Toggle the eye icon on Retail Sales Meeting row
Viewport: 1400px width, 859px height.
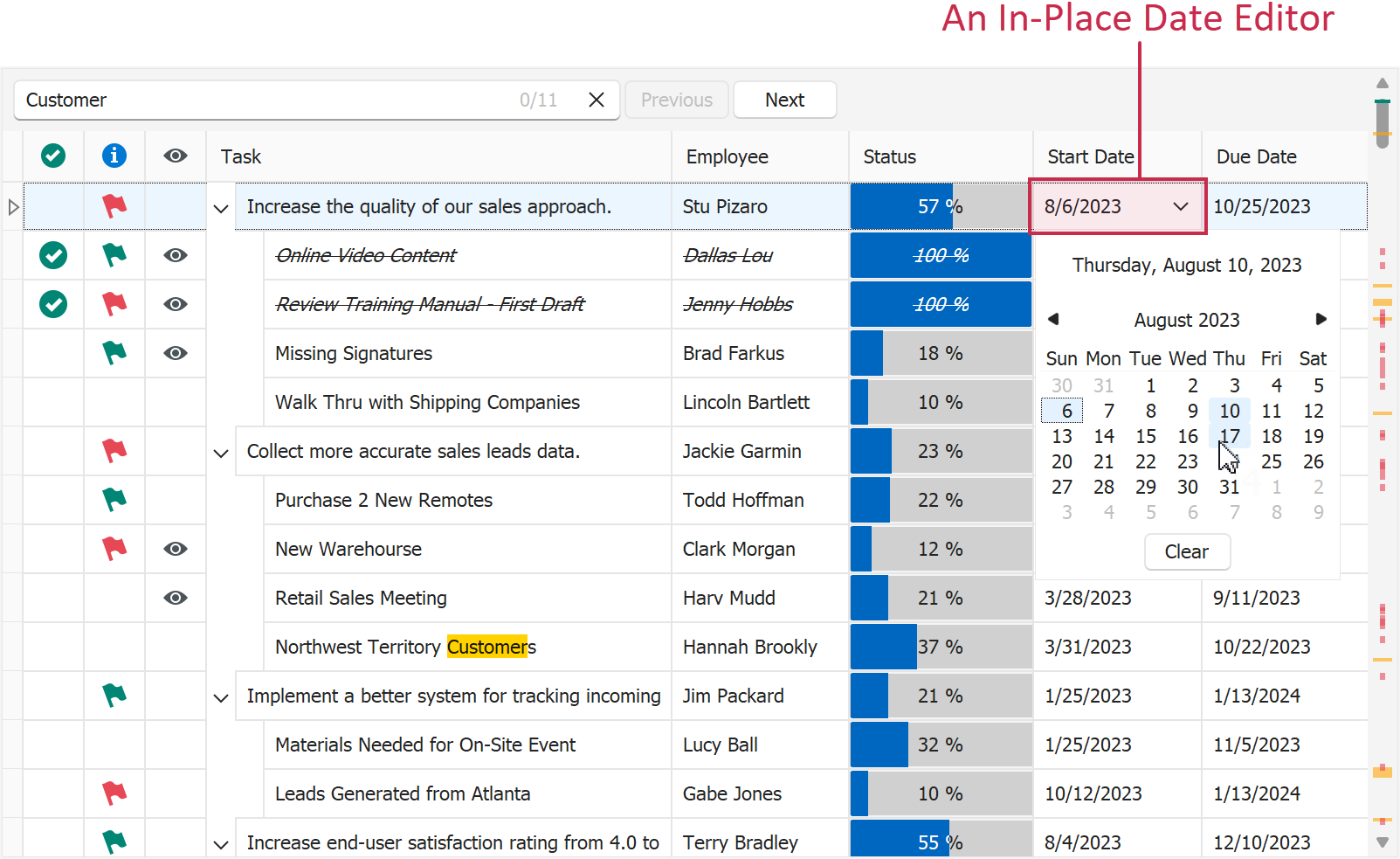pos(176,598)
